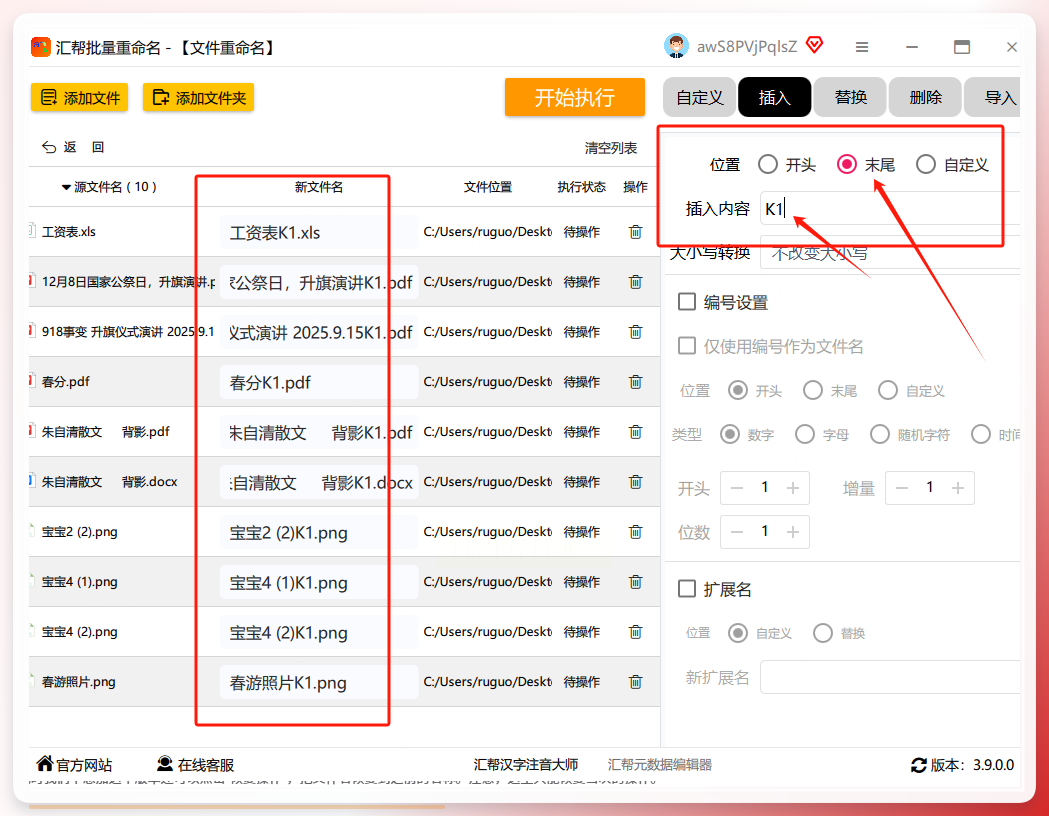The height and width of the screenshot is (816, 1049).
Task: Click the version refresh icon
Action: [919, 765]
